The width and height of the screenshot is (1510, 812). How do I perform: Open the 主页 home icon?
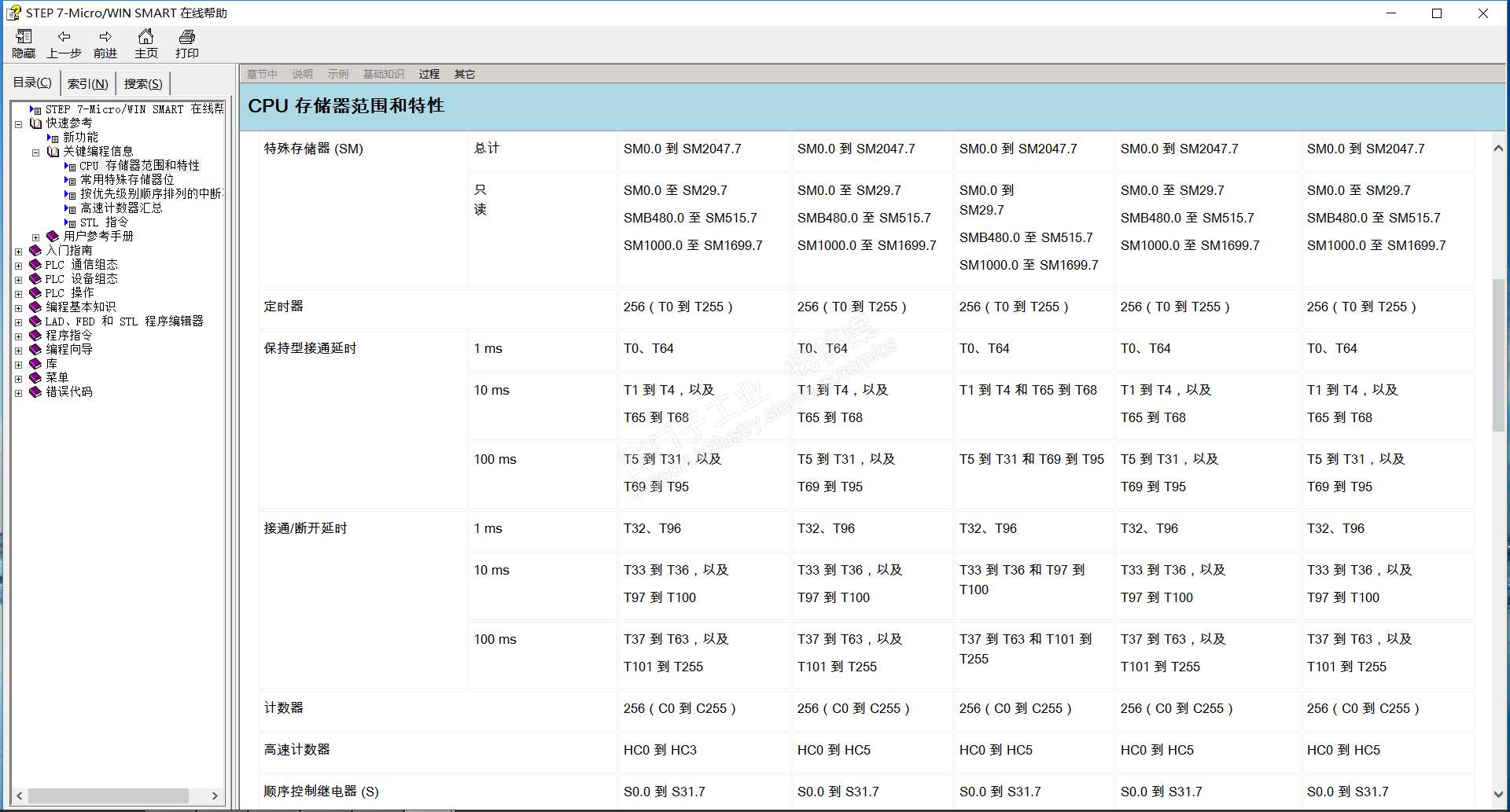[145, 36]
